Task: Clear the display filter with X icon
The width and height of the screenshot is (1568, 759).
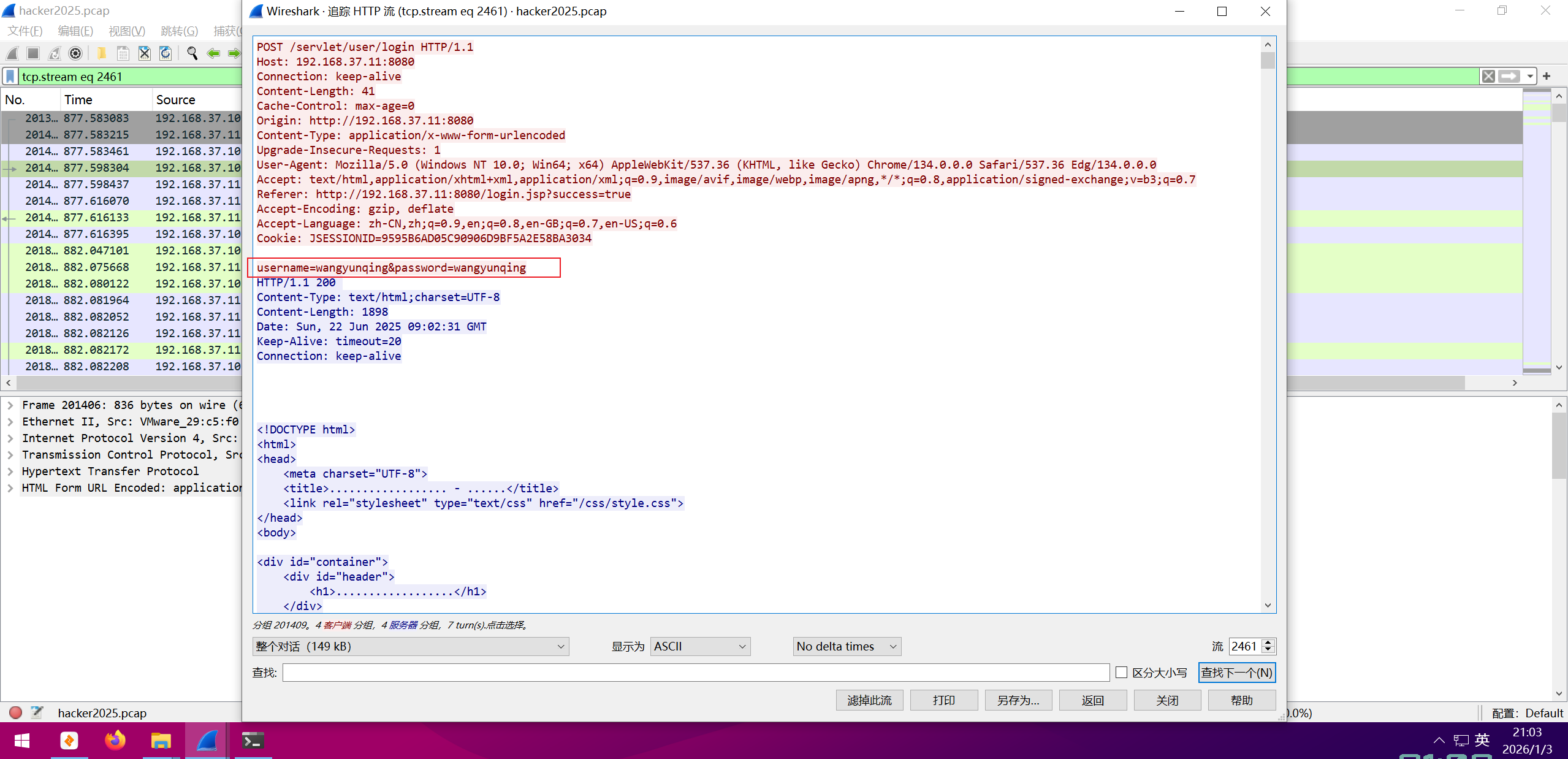Action: click(x=1488, y=76)
